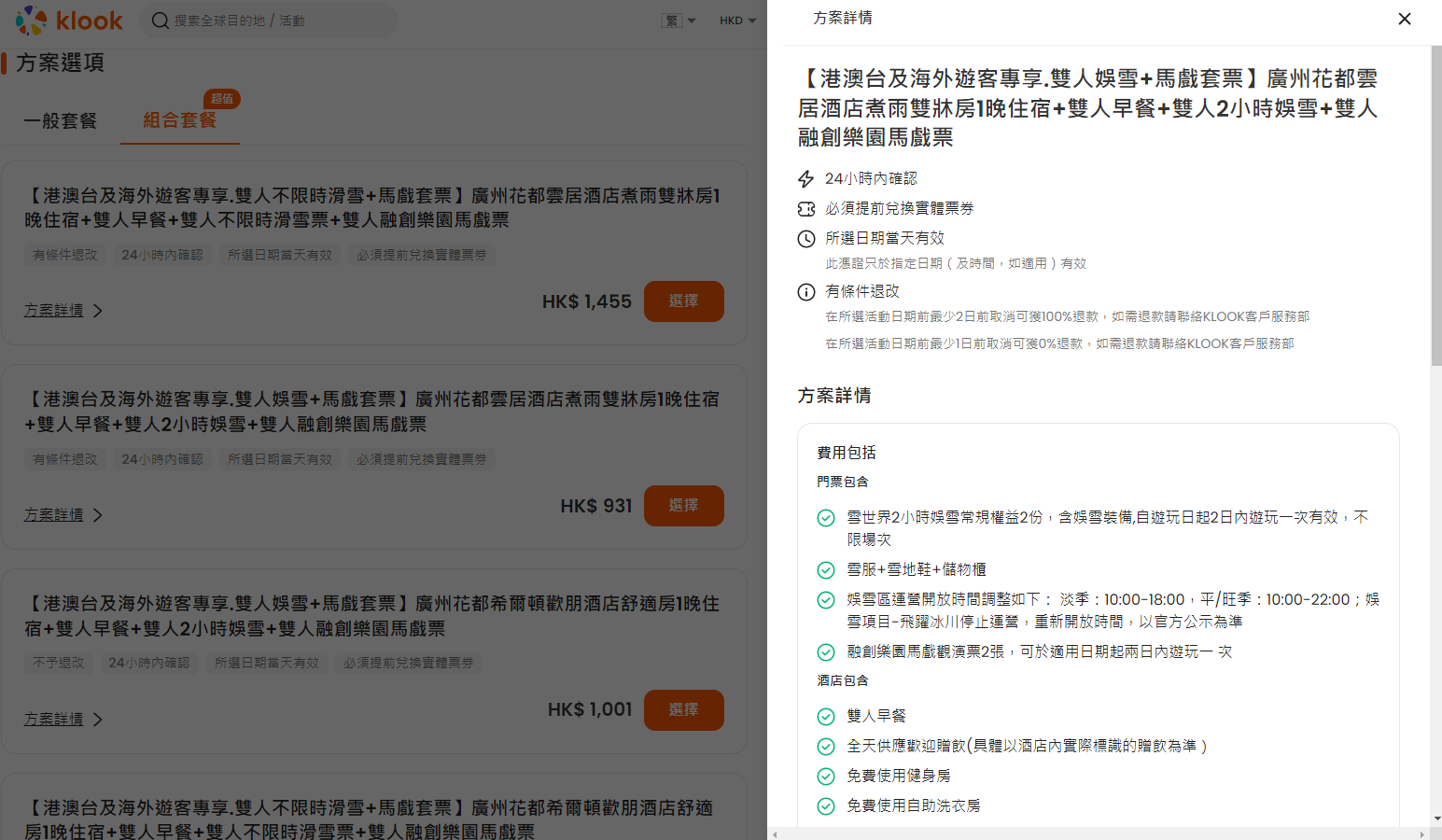Click 有條件退改 tag in the HK$ 1,455 card
This screenshot has width=1442, height=840.
65,255
